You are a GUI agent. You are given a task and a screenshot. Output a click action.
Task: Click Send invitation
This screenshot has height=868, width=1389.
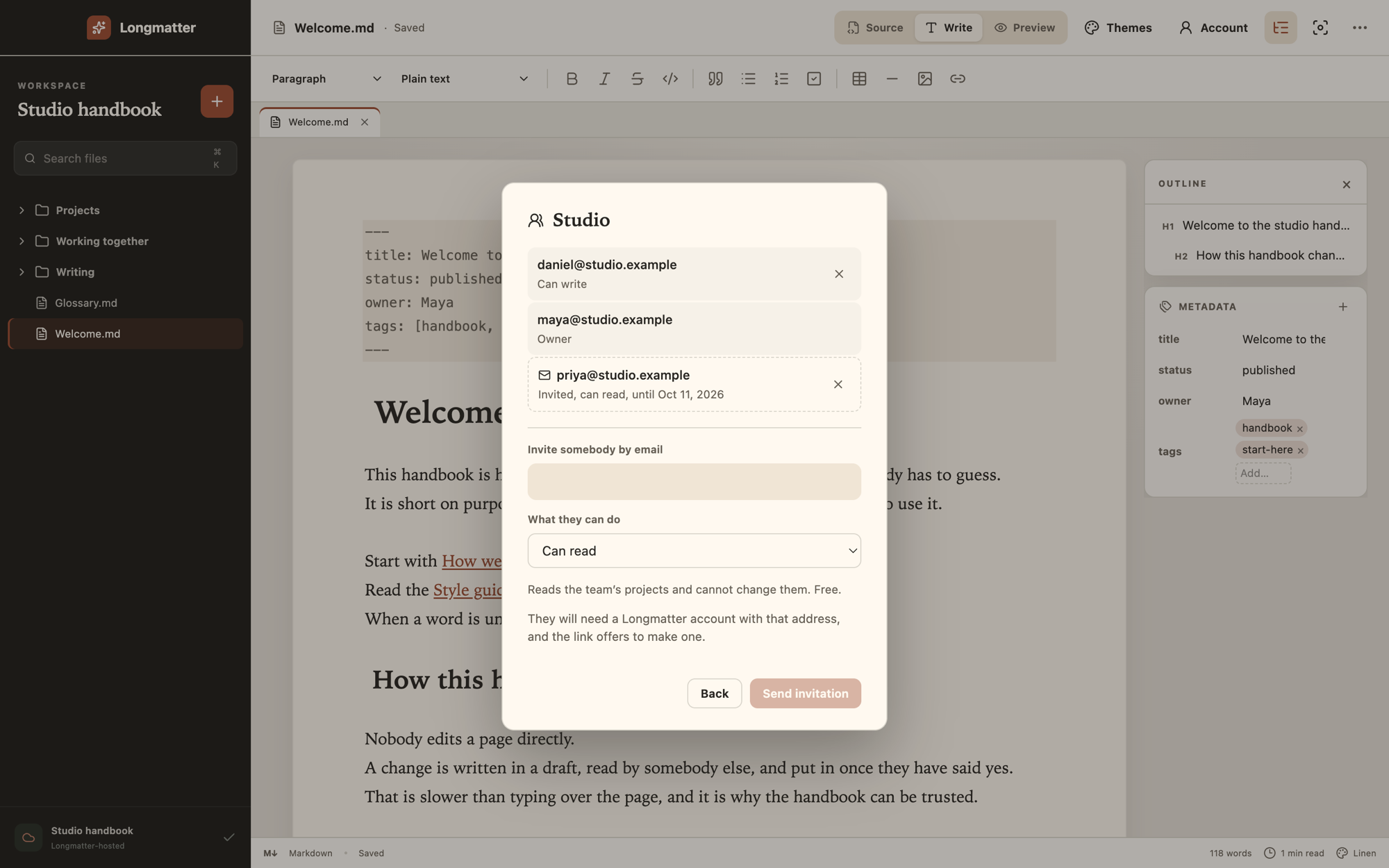(806, 693)
